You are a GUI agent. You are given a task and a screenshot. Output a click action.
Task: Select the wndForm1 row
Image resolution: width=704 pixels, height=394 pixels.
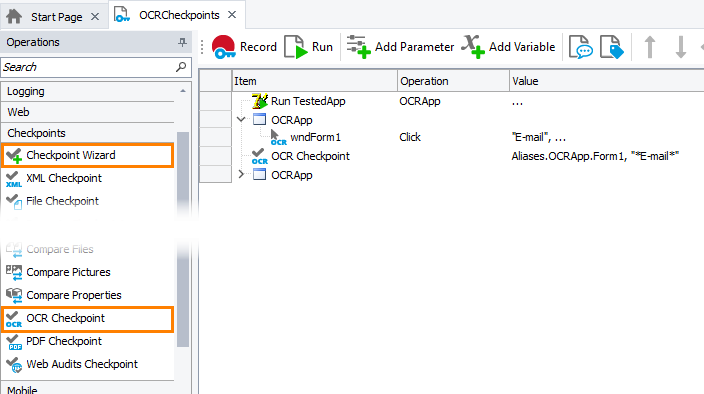point(316,137)
